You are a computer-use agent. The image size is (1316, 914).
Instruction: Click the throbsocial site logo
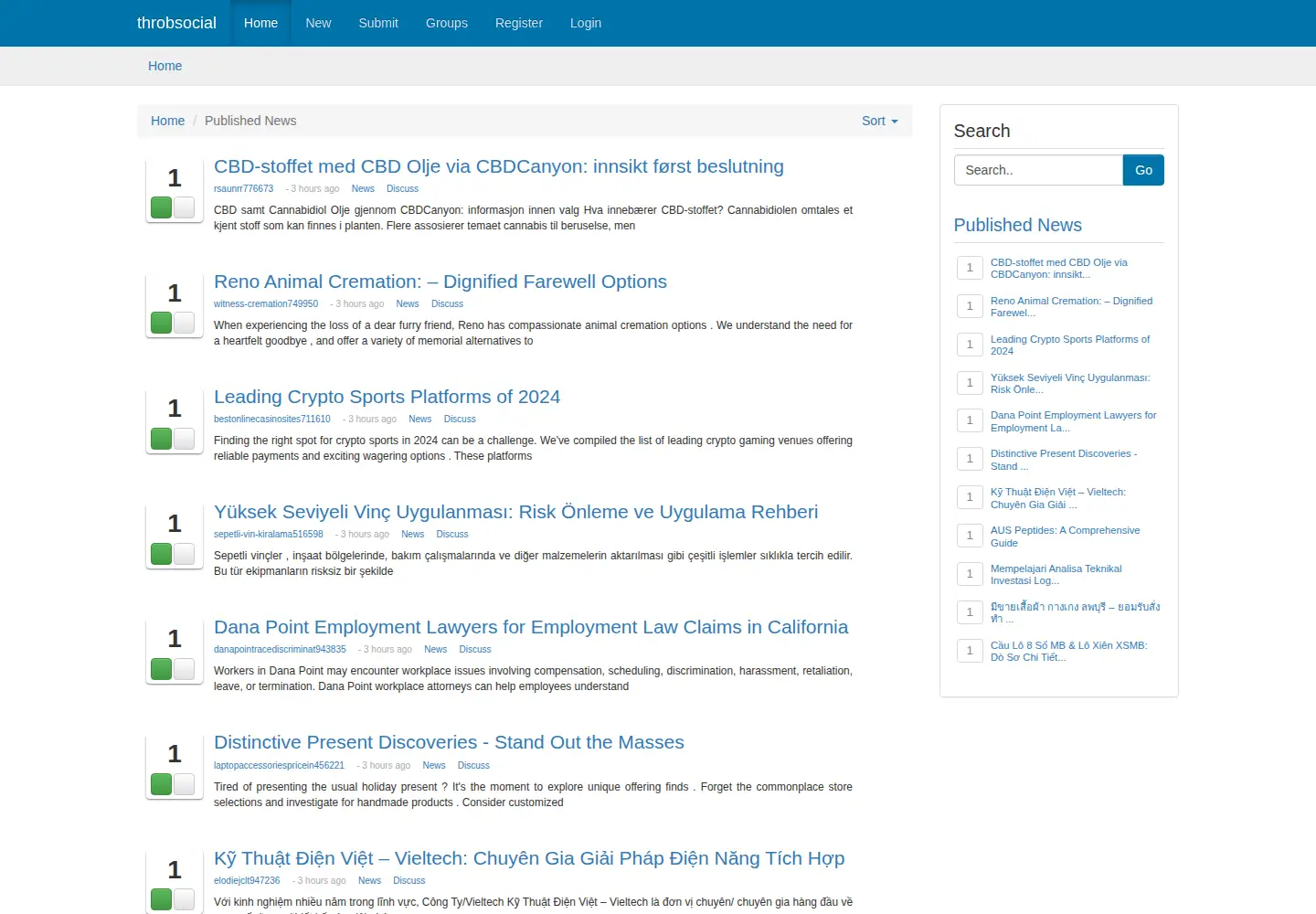(x=176, y=23)
